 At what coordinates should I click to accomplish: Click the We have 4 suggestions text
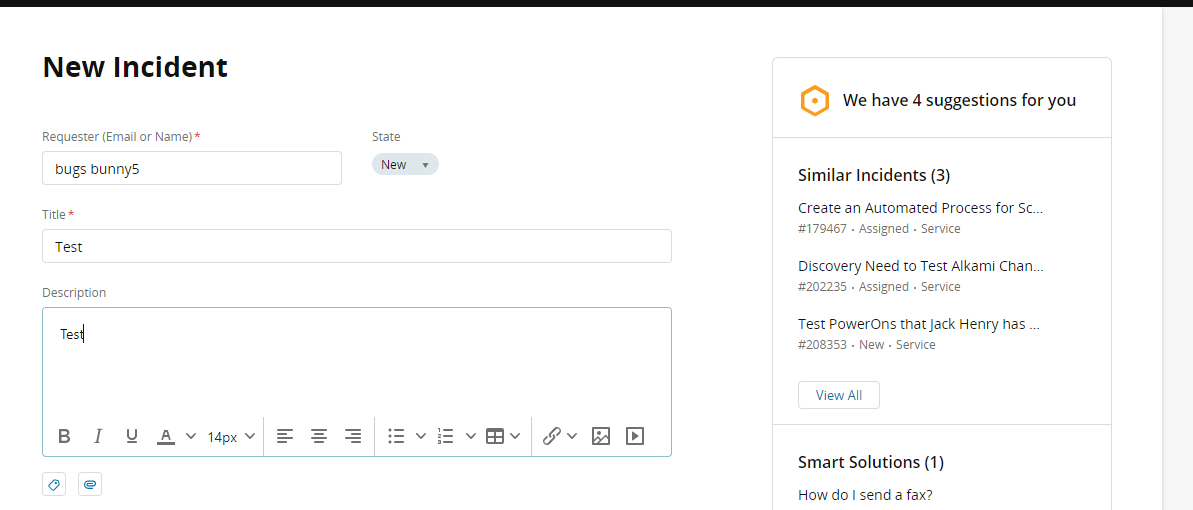click(959, 100)
